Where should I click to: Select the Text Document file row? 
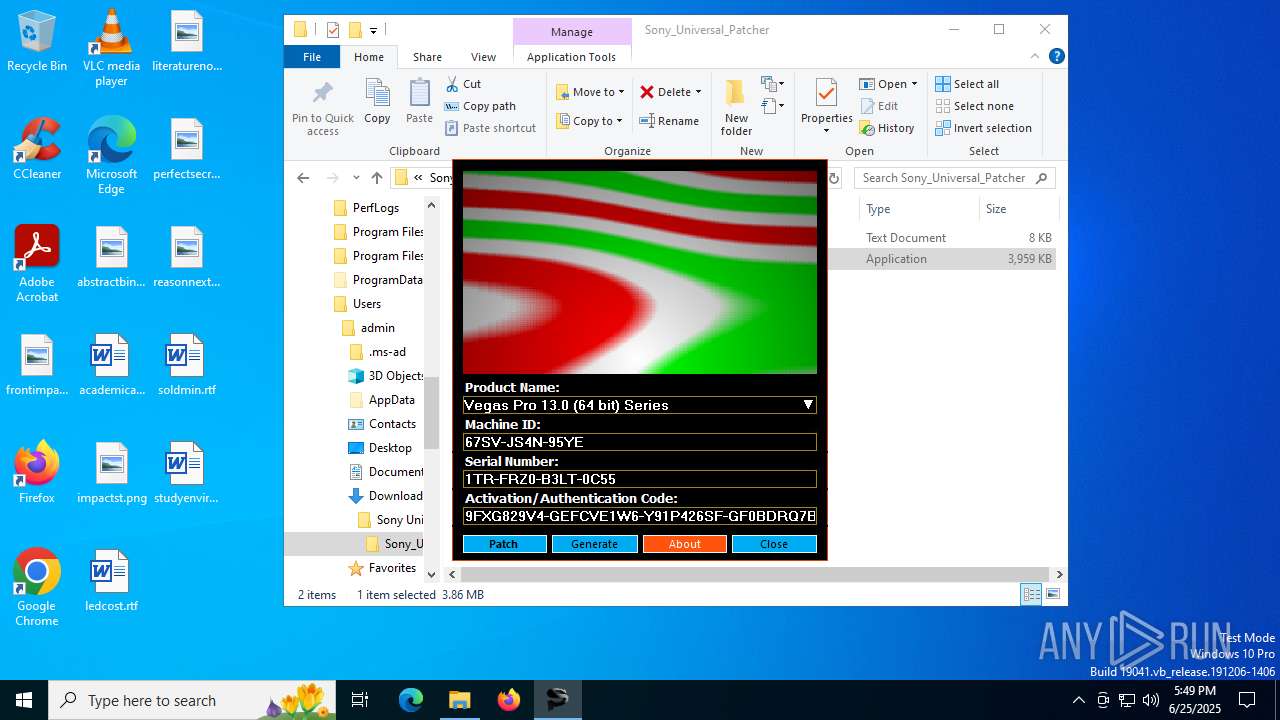(x=942, y=238)
